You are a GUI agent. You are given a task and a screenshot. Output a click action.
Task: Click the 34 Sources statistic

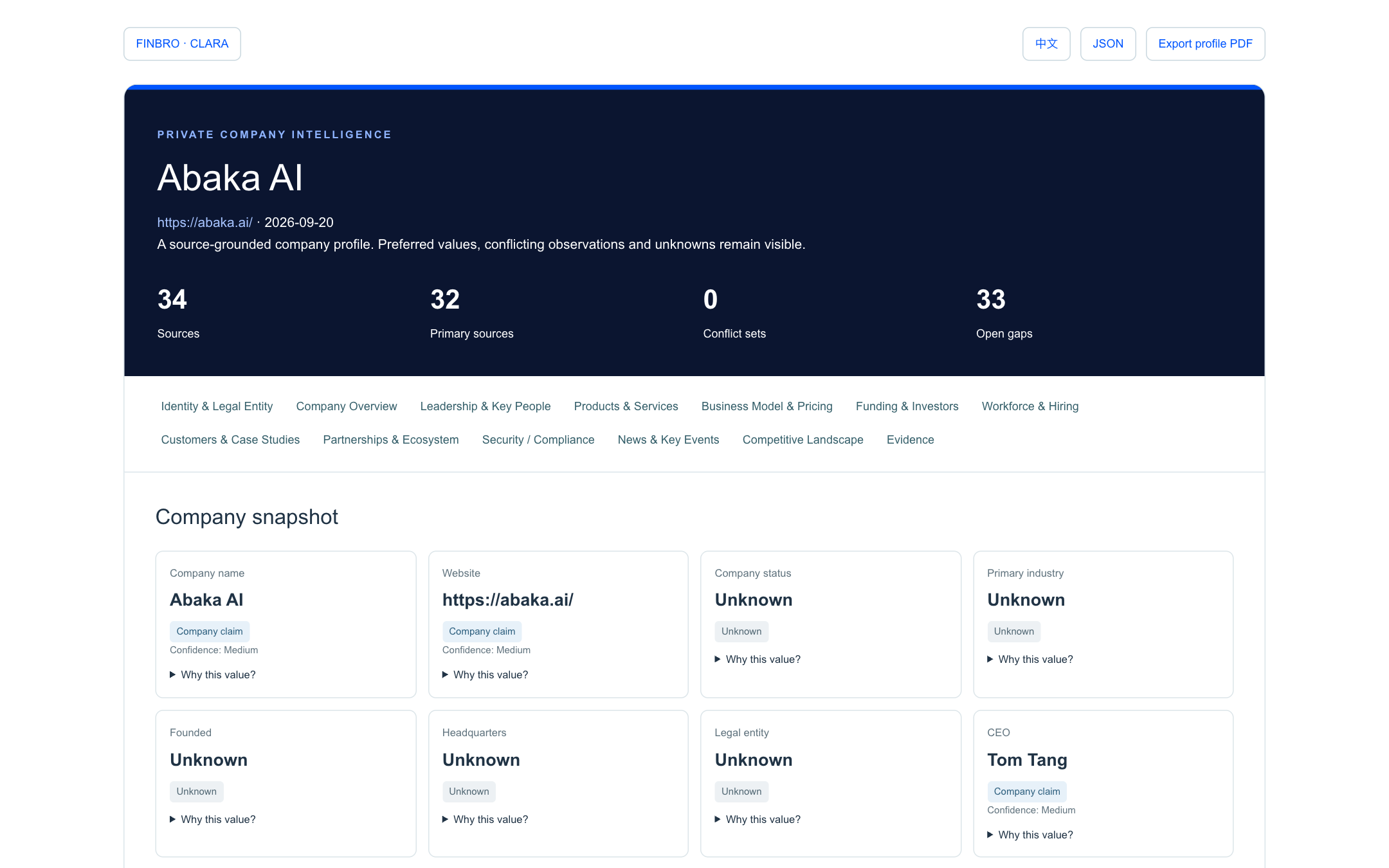[x=178, y=313]
